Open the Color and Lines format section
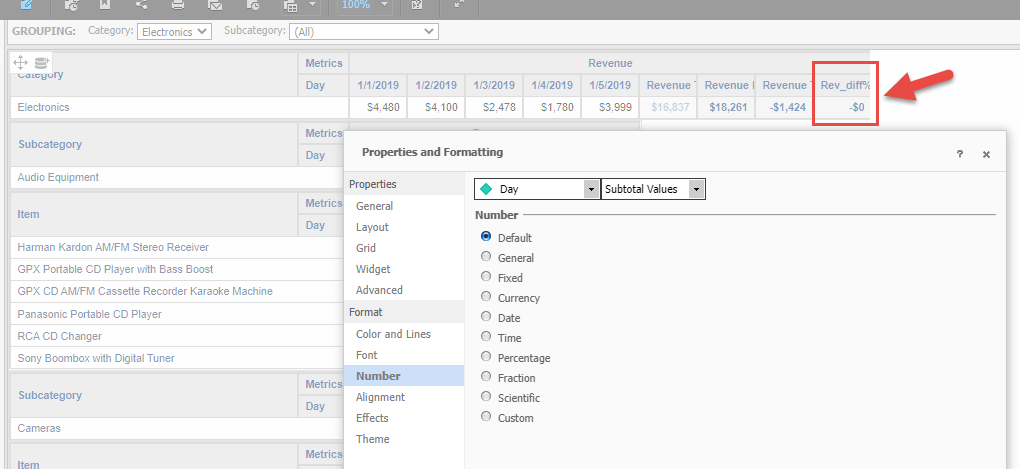 (393, 334)
